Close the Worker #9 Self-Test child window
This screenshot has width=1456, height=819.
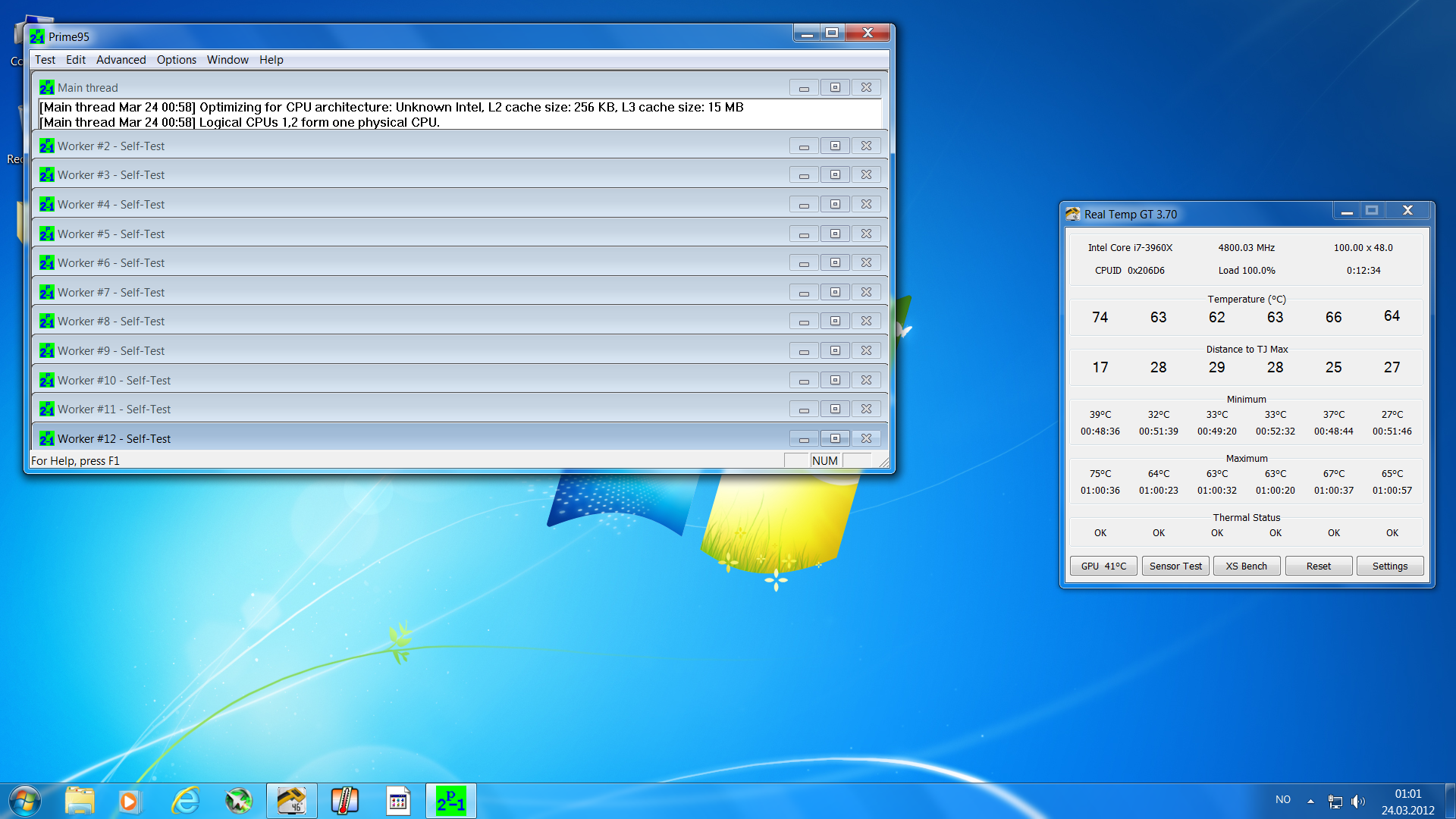[866, 350]
